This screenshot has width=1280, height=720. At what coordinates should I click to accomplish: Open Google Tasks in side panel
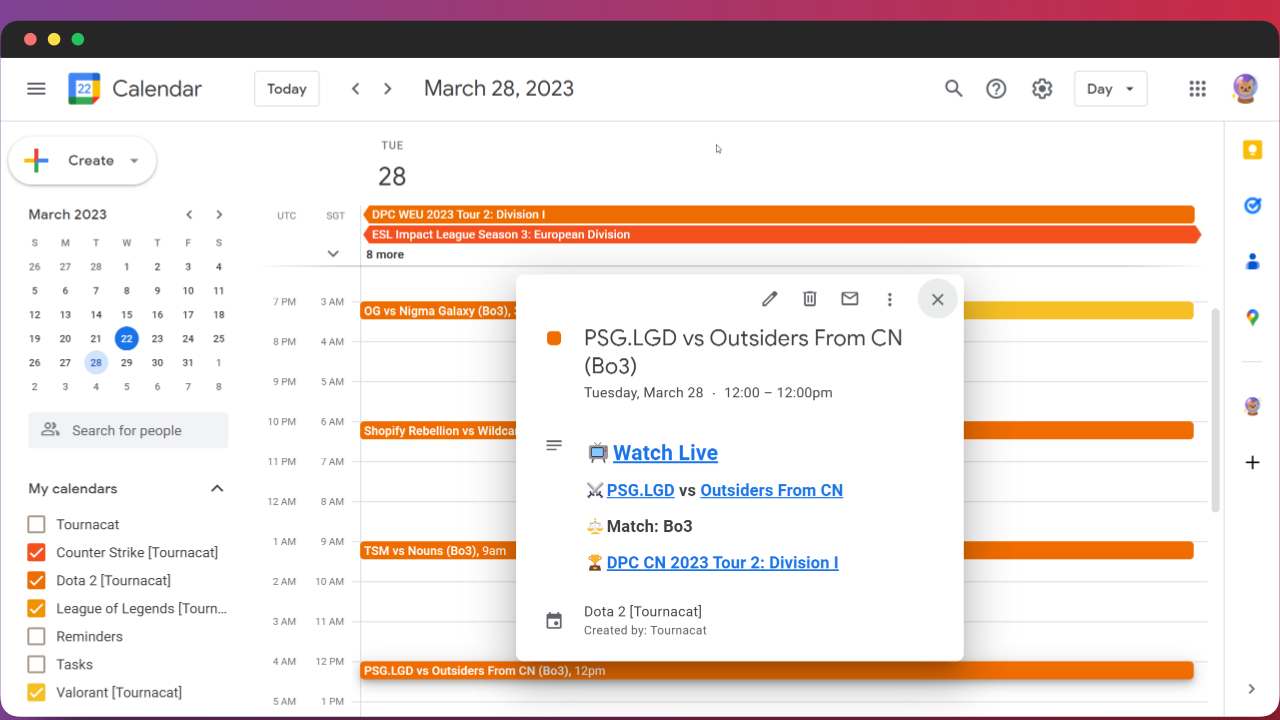1252,205
